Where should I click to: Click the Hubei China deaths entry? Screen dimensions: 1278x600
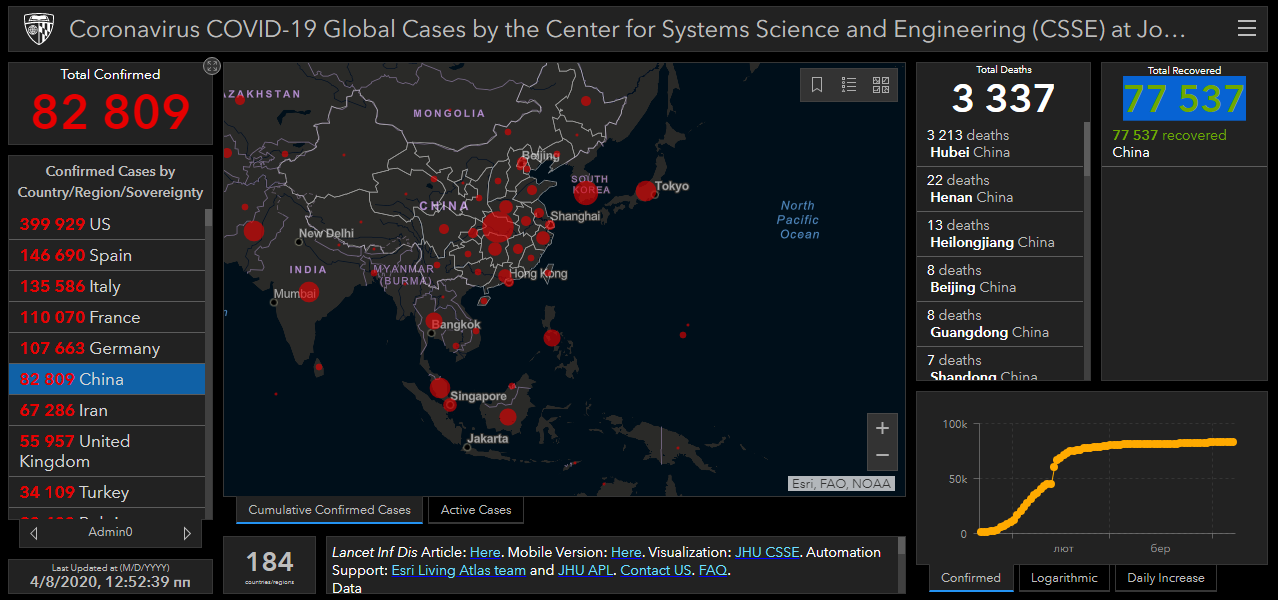[1000, 144]
